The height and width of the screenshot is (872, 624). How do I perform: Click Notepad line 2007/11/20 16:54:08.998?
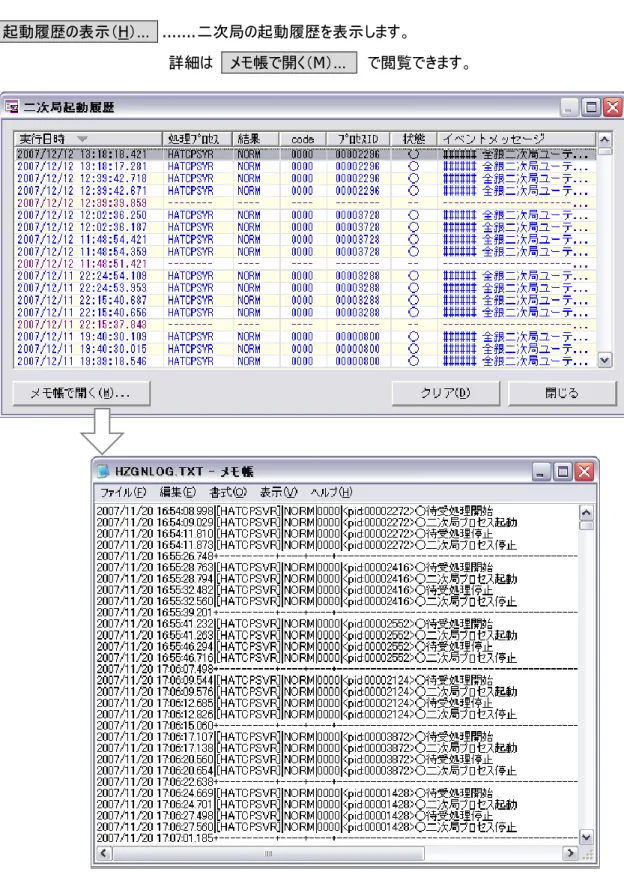point(295,511)
